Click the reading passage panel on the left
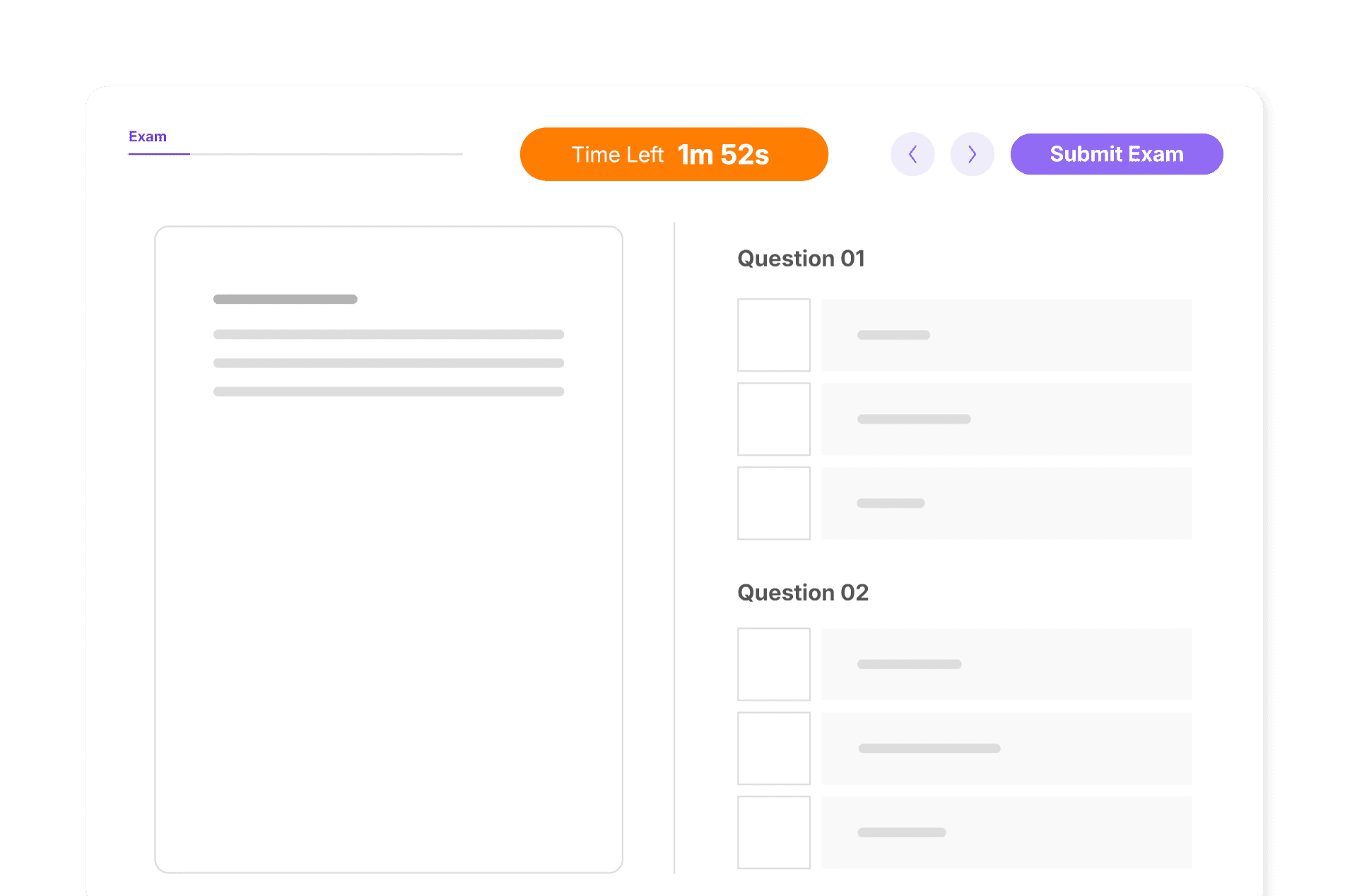The image size is (1357, 896). [389, 550]
